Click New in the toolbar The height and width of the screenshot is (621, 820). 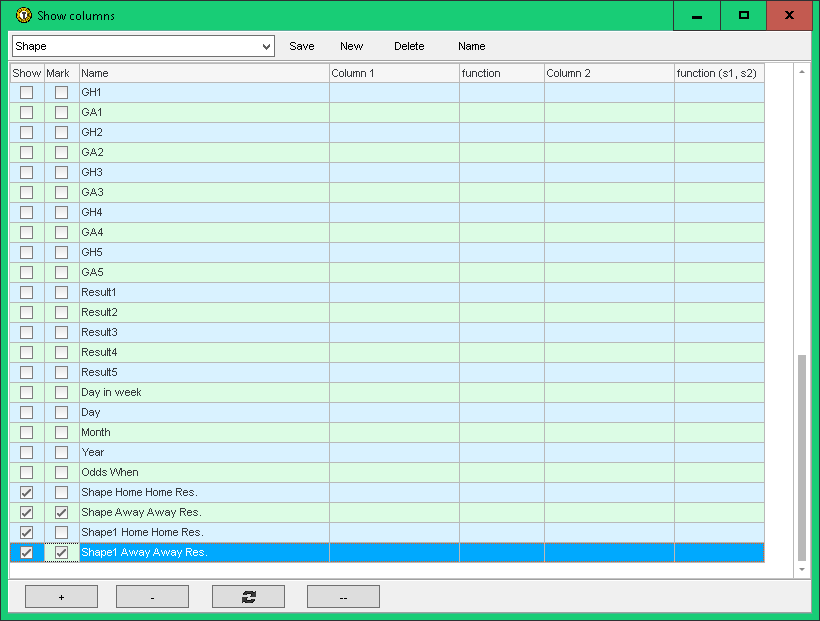351,46
